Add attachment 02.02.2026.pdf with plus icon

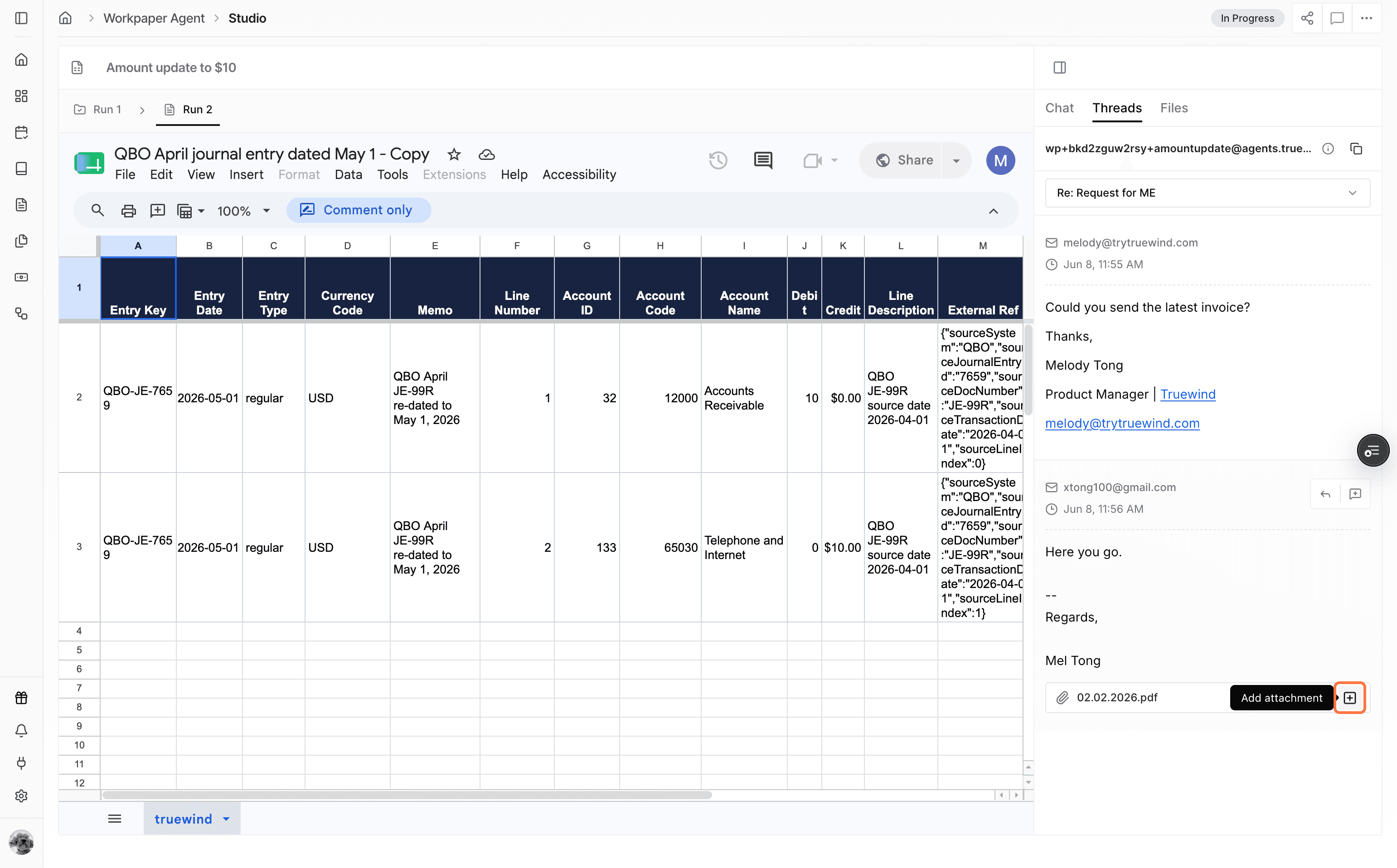coord(1350,698)
